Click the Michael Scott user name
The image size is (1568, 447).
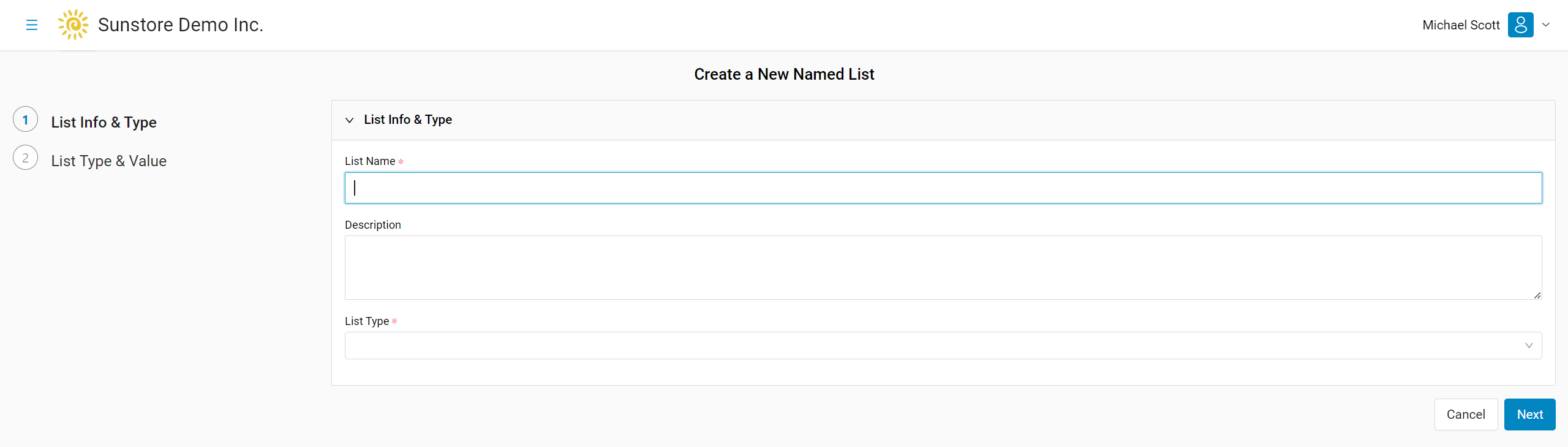point(1461,25)
